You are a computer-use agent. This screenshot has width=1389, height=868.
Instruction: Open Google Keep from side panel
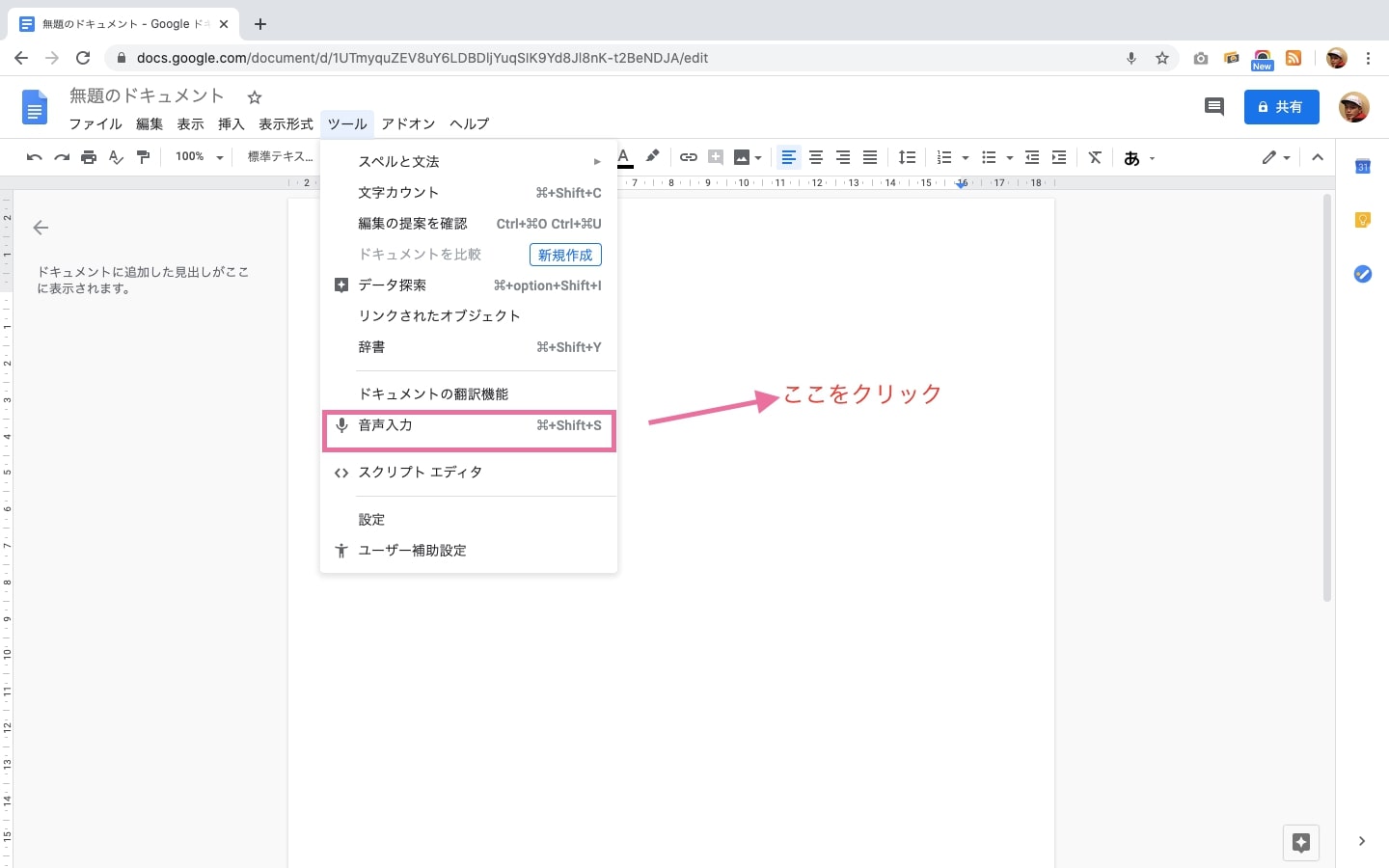(1362, 220)
